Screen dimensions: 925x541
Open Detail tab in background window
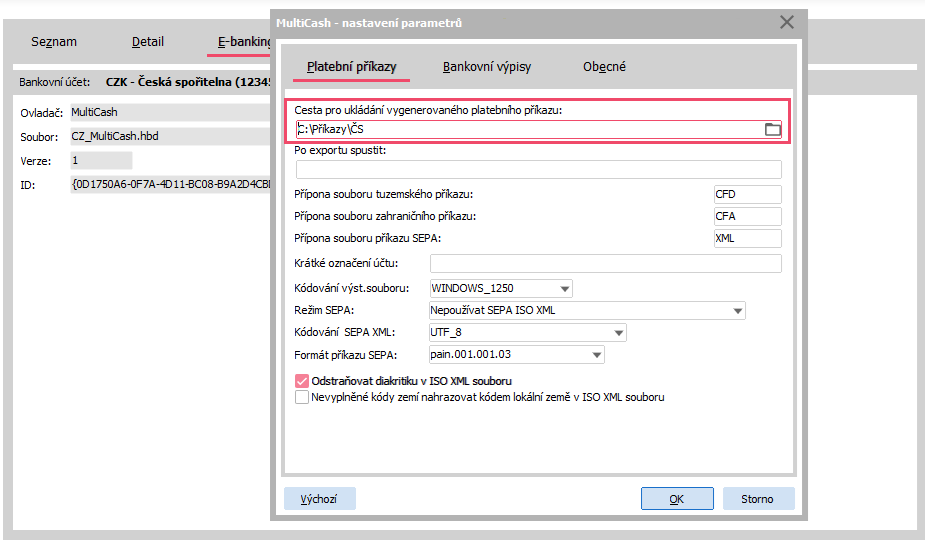[x=147, y=42]
